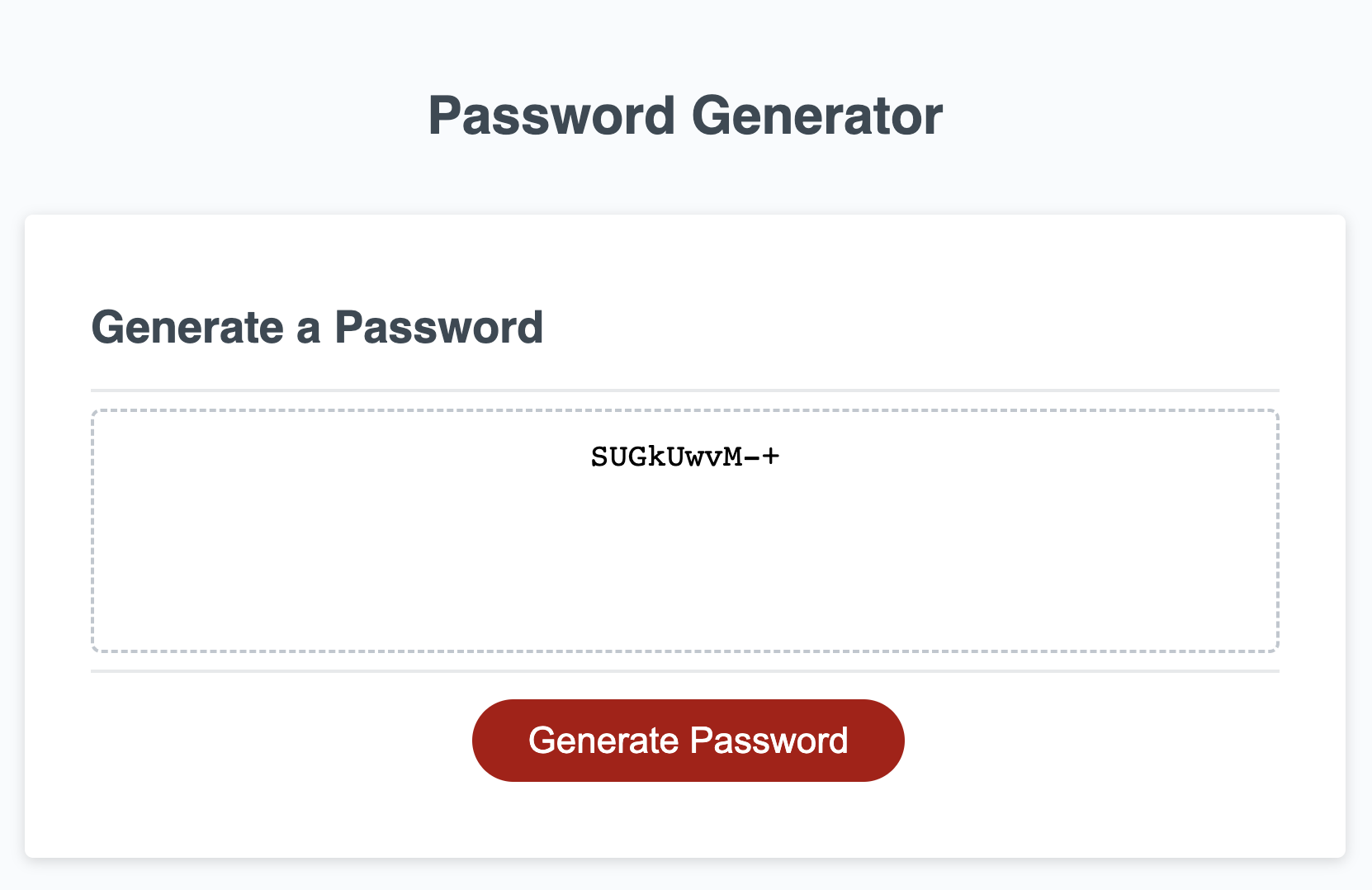Click the divider line below the password box
The width and height of the screenshot is (1372, 890).
pyautogui.click(x=684, y=671)
